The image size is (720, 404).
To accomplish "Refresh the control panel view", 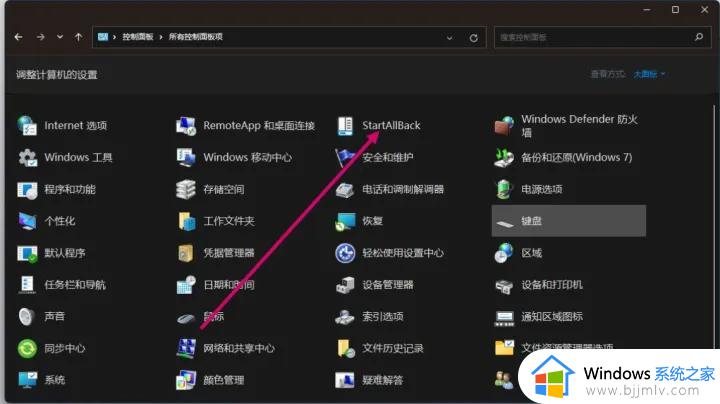I will 473,38.
